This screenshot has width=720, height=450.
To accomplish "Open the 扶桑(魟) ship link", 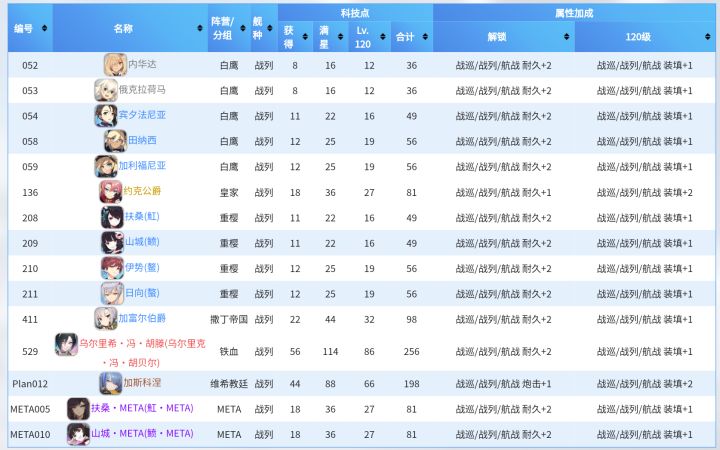I will coord(142,216).
